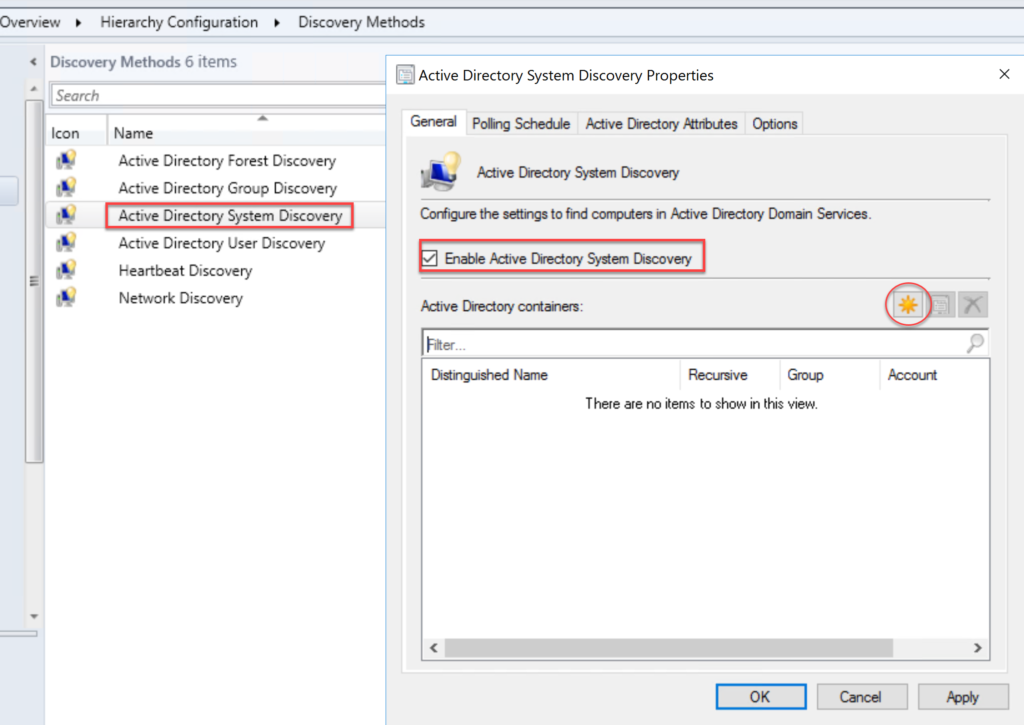Screen dimensions: 1024x725
Task: Expand breadcrumb arrow after Hierarchy Configuration
Action: (278, 22)
